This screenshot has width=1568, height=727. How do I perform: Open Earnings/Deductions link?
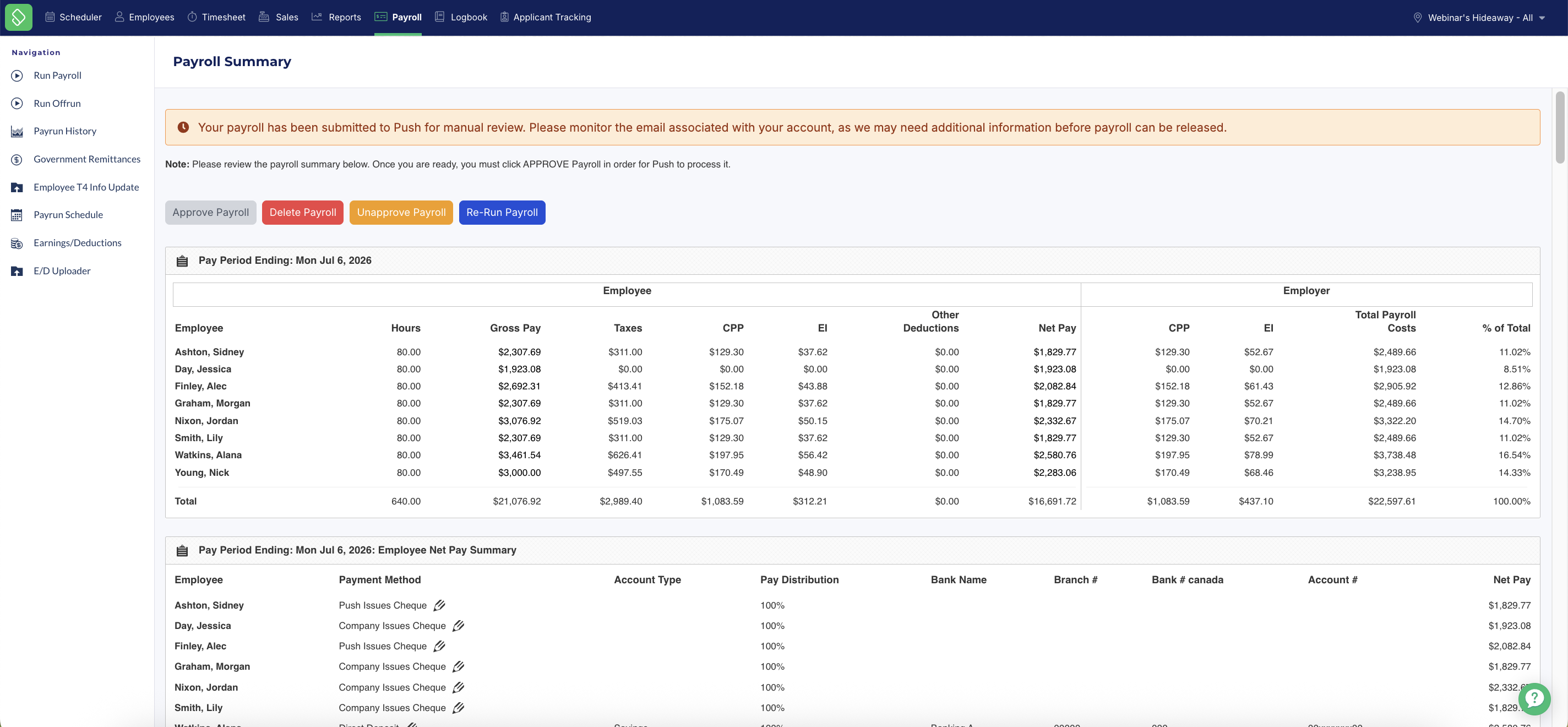77,243
